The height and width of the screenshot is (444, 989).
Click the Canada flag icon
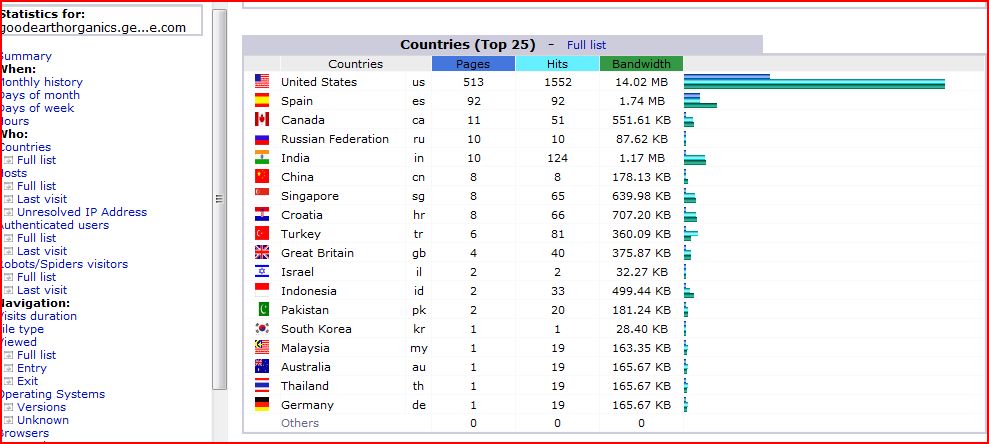(262, 119)
